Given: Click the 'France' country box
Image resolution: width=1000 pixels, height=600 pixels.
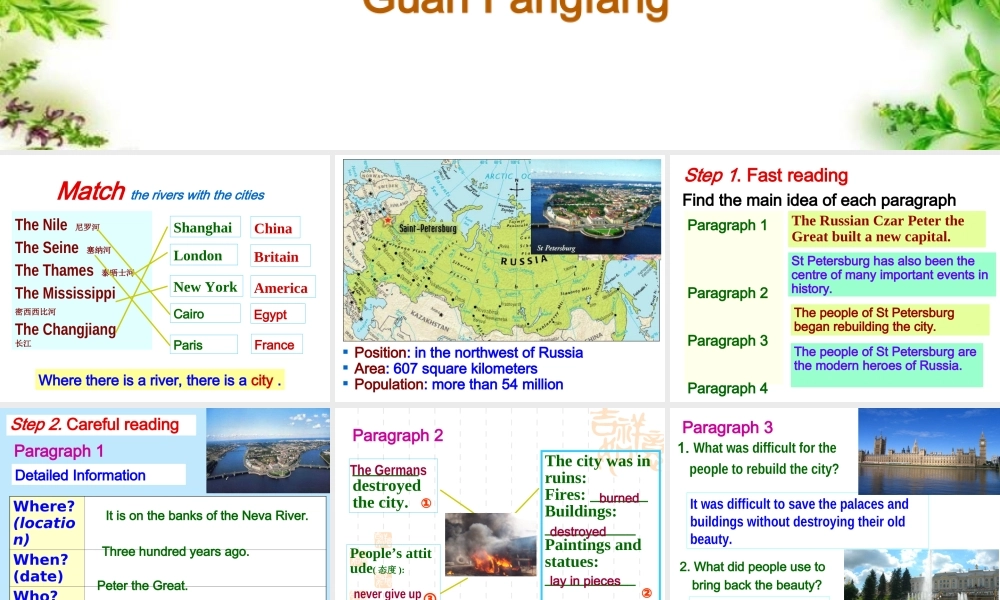Looking at the screenshot, I should click(276, 345).
